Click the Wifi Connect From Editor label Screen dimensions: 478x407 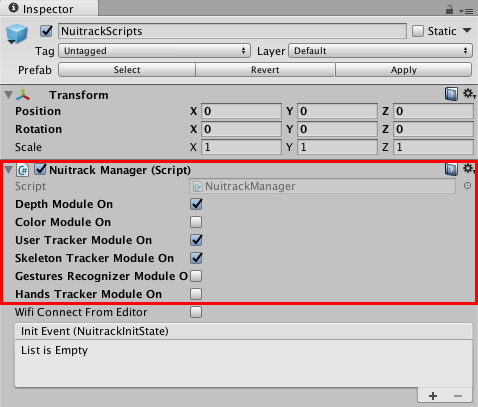point(81,312)
